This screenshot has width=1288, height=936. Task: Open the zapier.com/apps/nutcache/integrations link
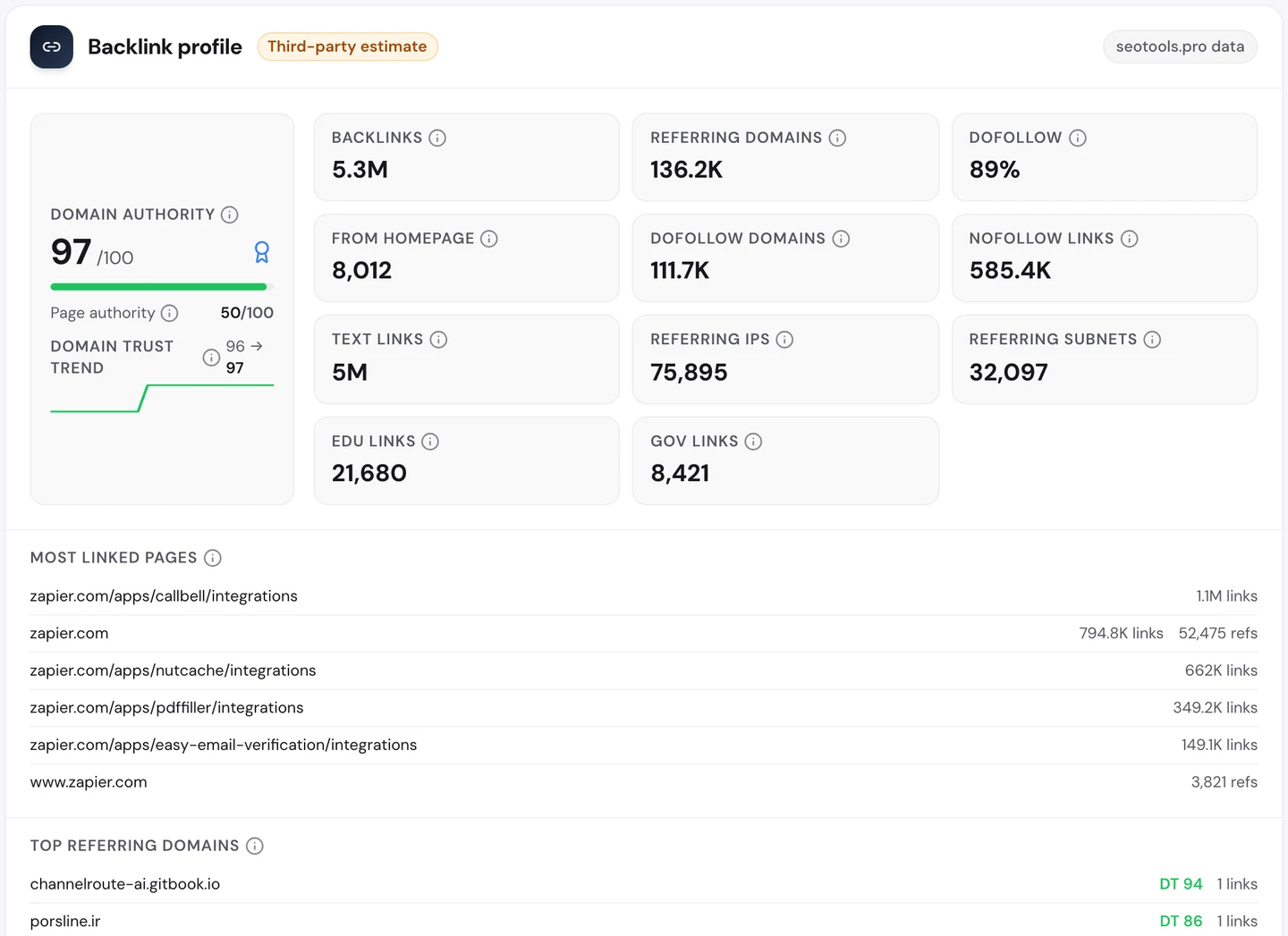tap(173, 670)
